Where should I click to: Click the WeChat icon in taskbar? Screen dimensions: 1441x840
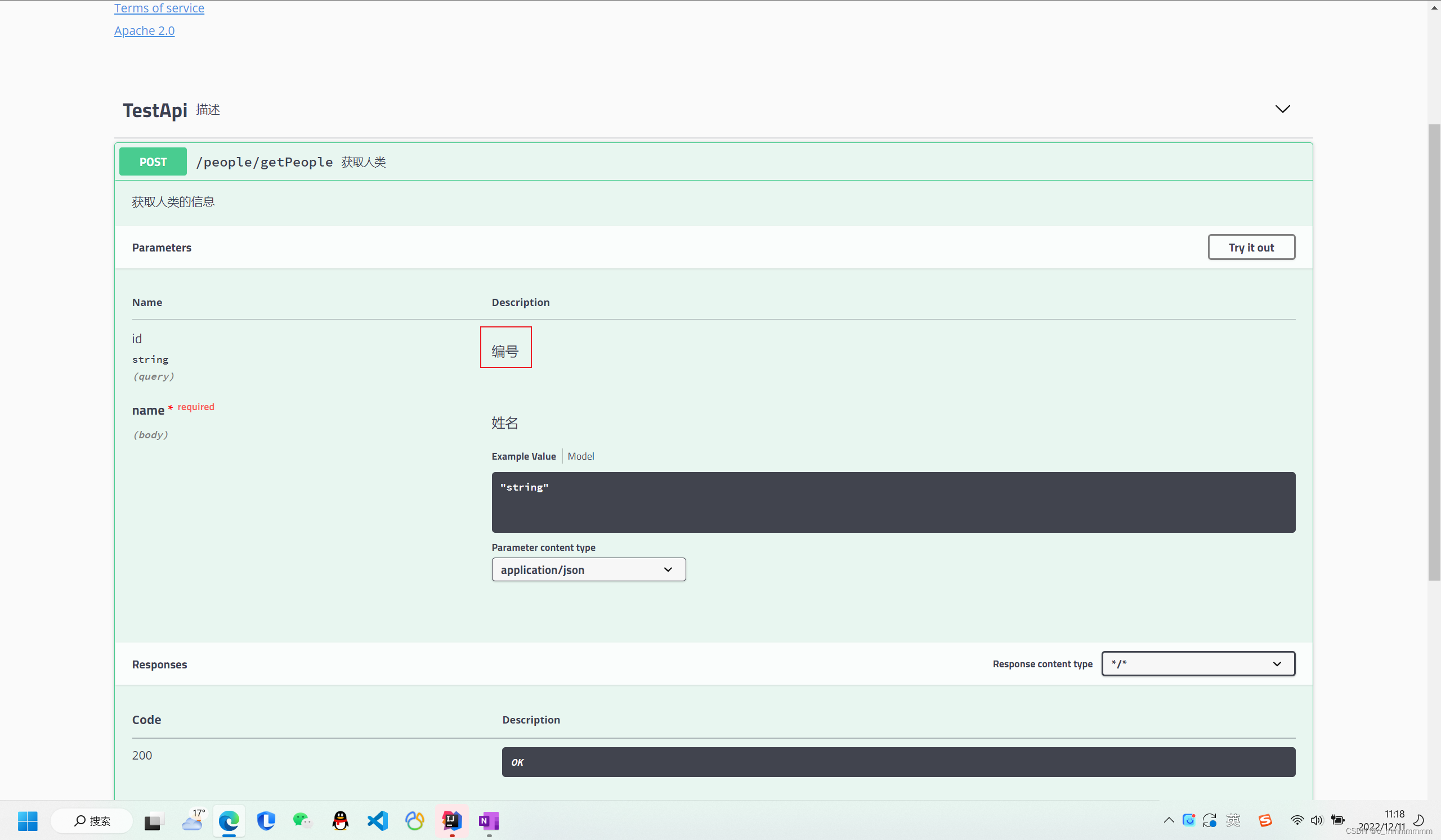coord(303,821)
